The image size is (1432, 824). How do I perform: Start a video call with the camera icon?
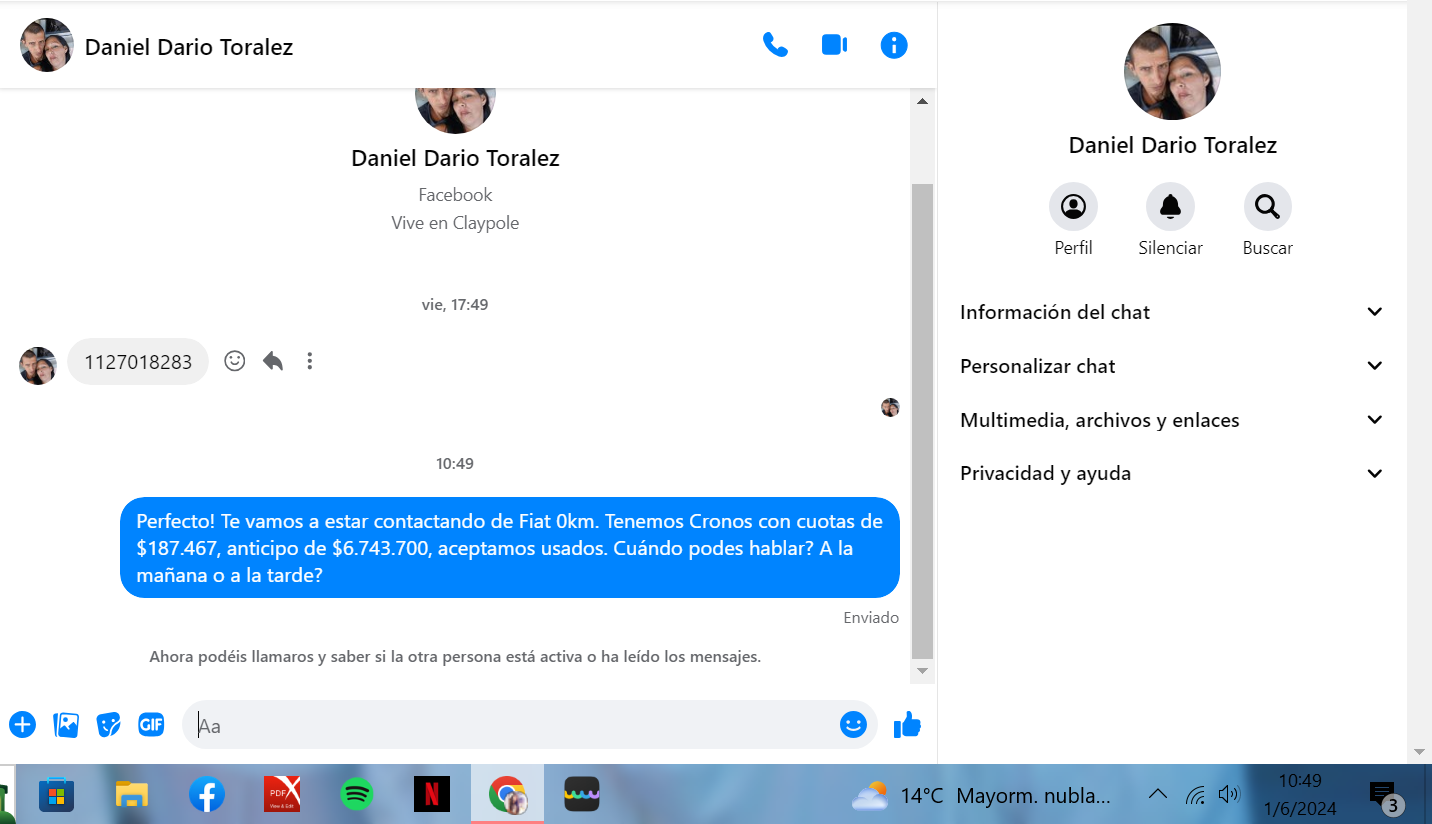coord(834,45)
